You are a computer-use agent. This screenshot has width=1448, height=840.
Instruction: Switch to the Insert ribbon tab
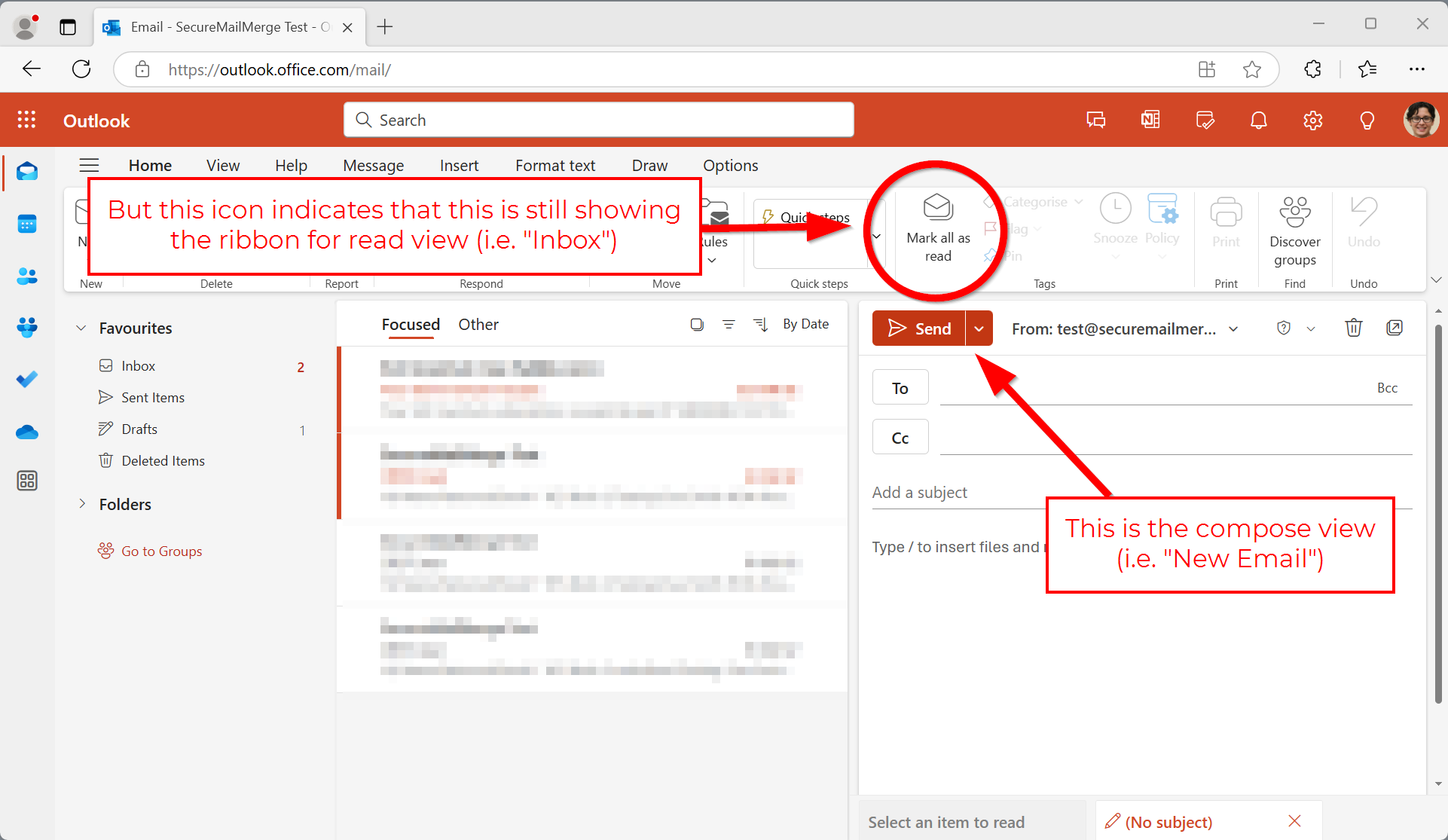[459, 166]
